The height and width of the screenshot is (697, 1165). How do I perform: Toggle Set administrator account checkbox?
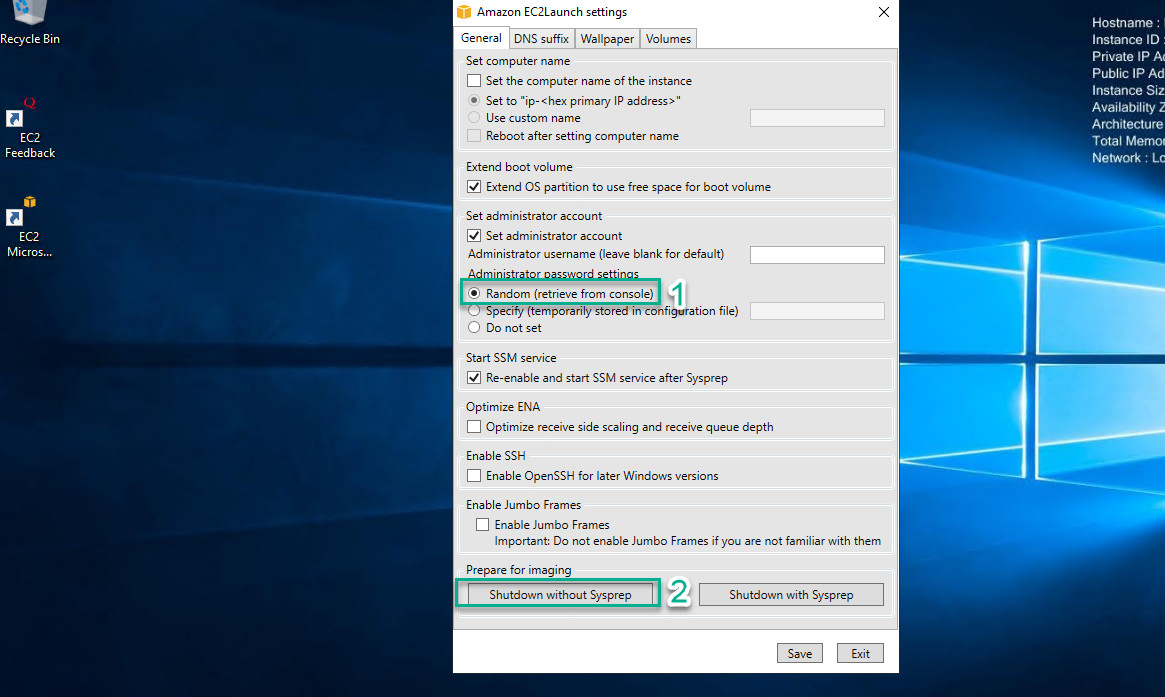tap(474, 236)
